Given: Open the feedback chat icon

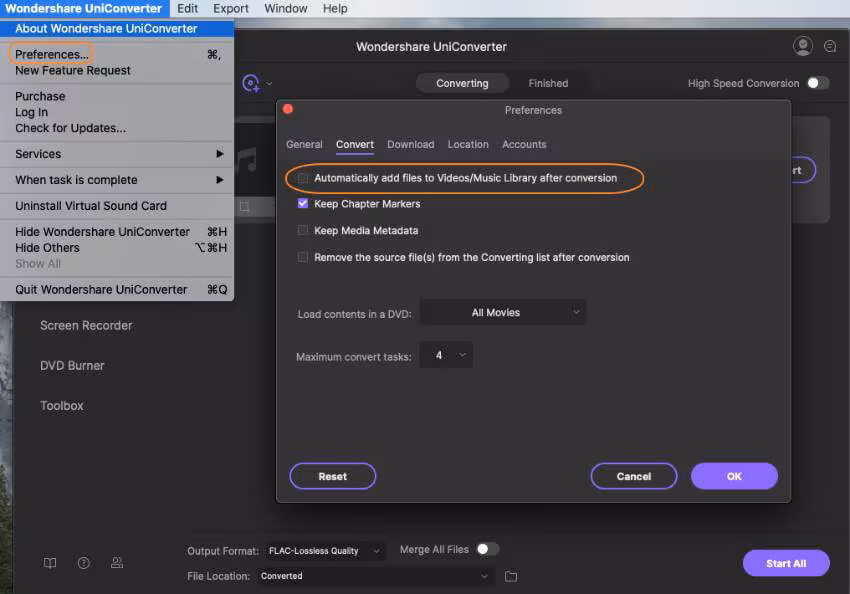Looking at the screenshot, I should pyautogui.click(x=829, y=47).
